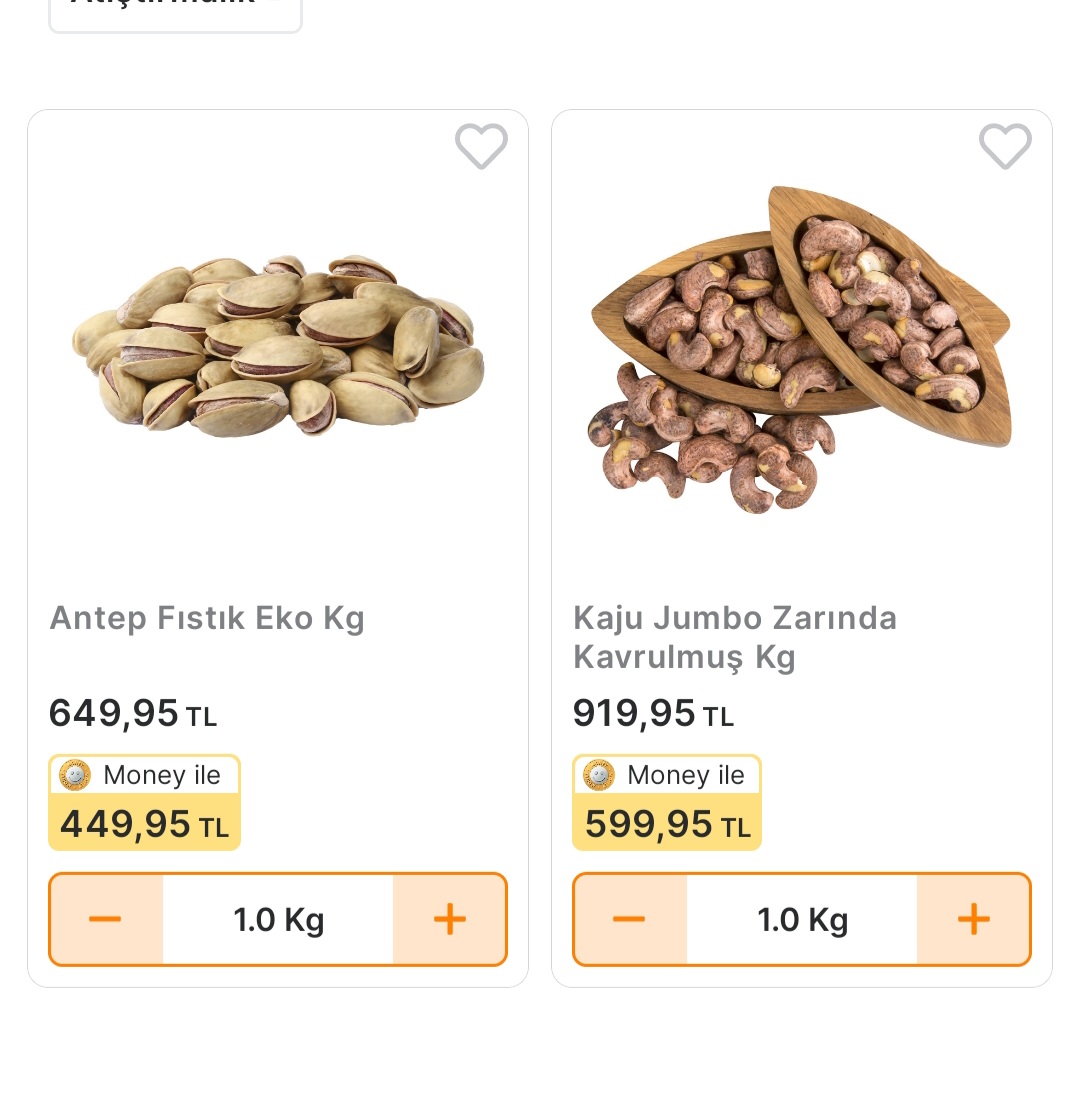Click Money coin icon on Antep Fıstık card

[x=75, y=775]
